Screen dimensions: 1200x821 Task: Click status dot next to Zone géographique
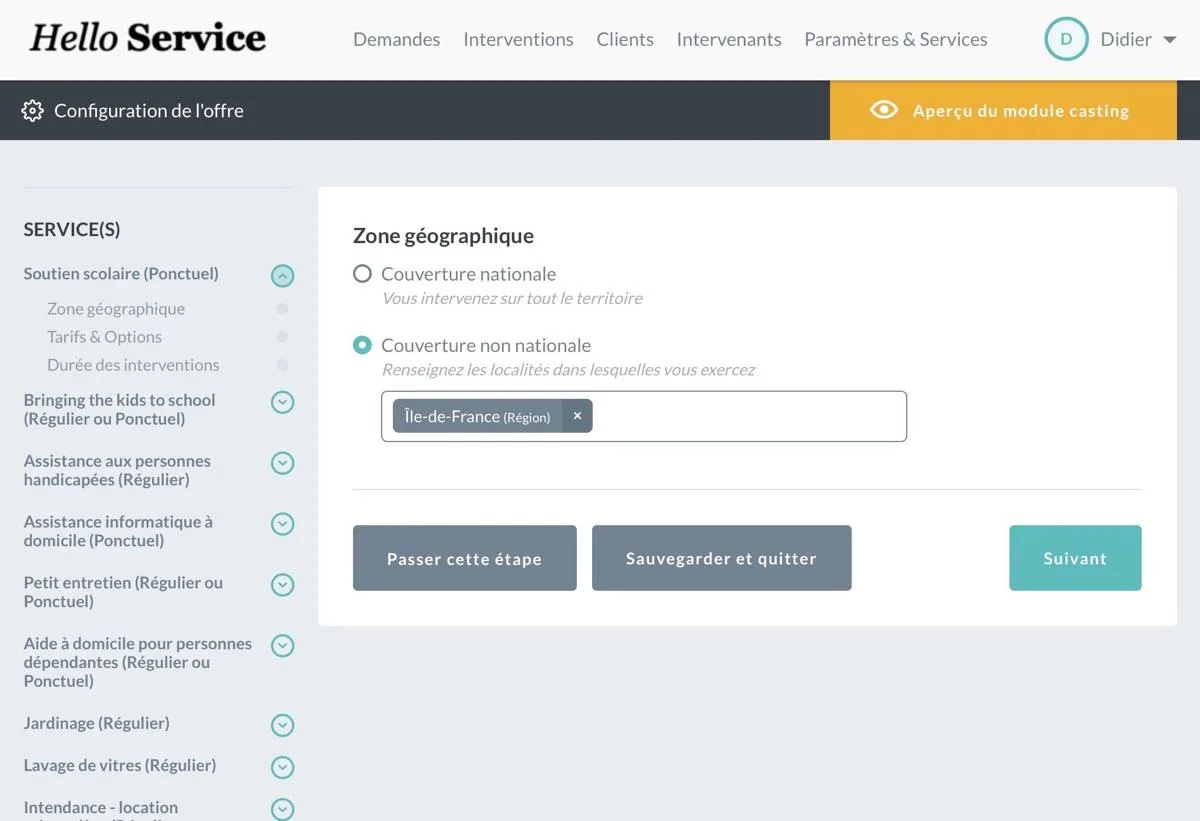click(x=283, y=309)
